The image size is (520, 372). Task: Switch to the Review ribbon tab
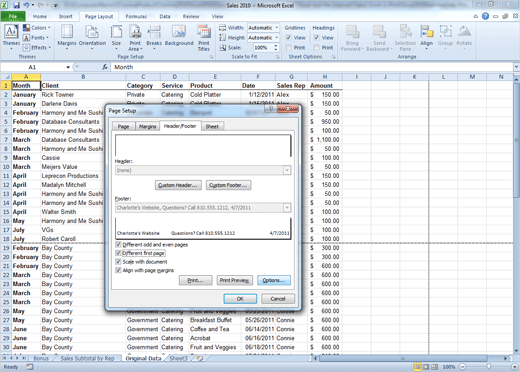pos(191,16)
